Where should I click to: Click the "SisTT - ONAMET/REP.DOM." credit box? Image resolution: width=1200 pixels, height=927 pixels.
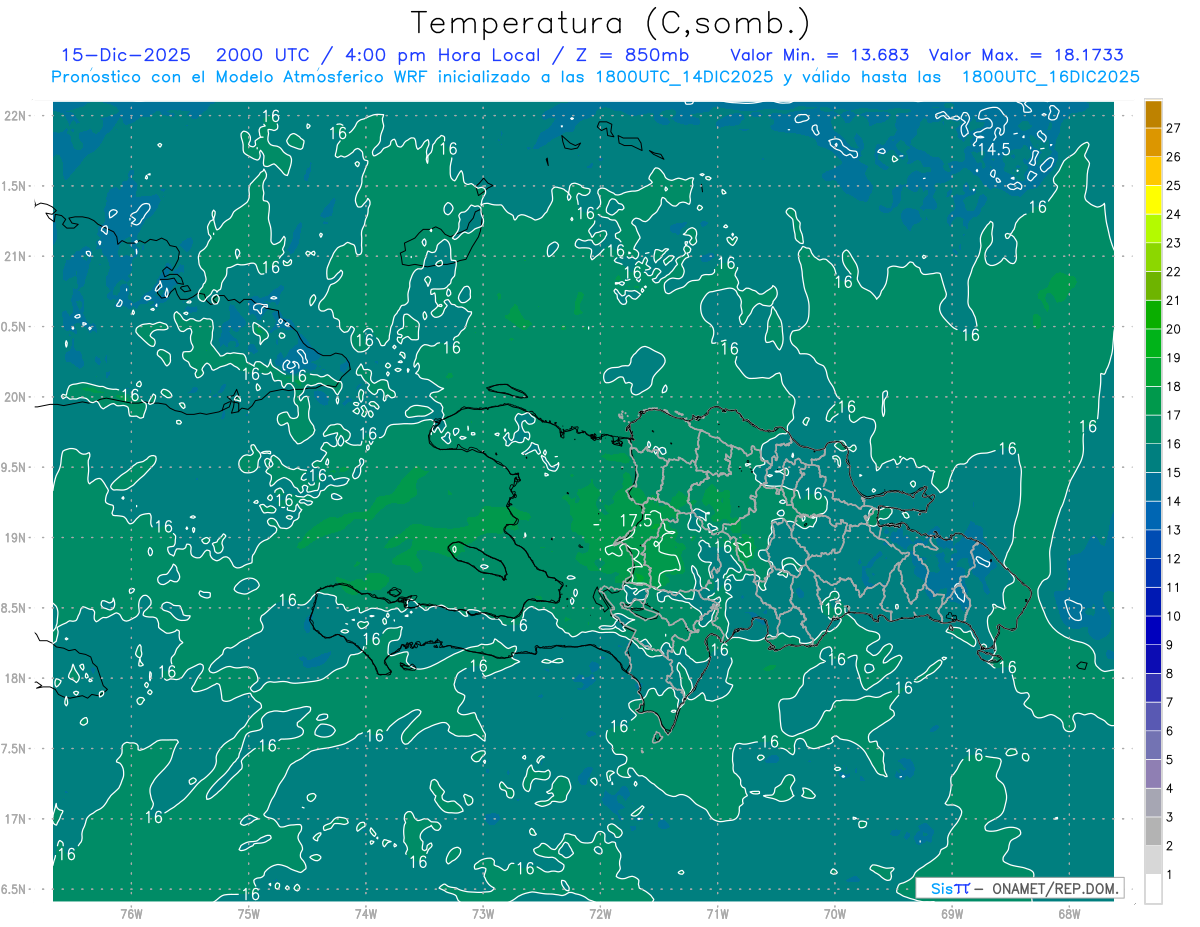coord(1019,888)
